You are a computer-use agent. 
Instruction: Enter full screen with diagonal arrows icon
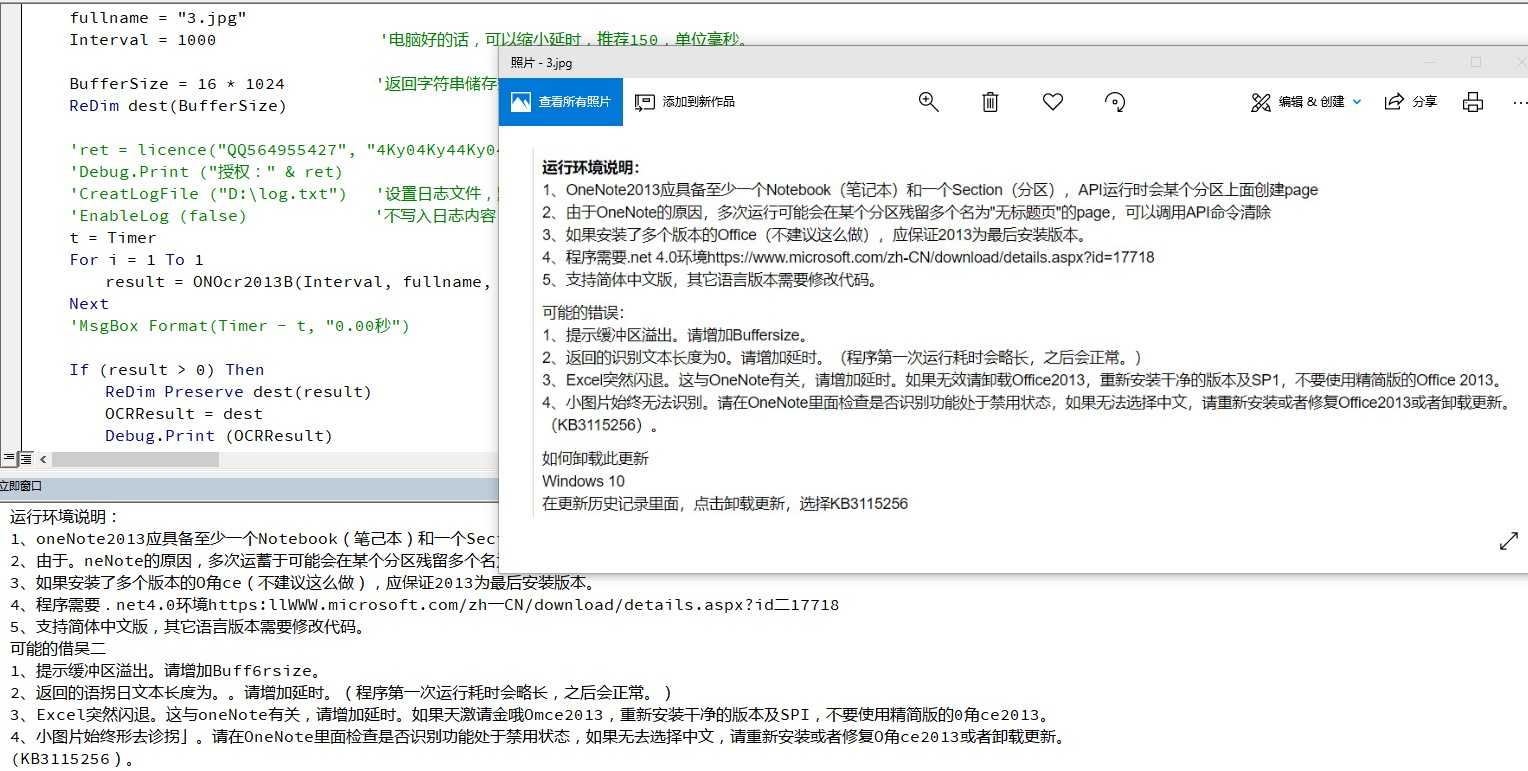pyautogui.click(x=1509, y=541)
